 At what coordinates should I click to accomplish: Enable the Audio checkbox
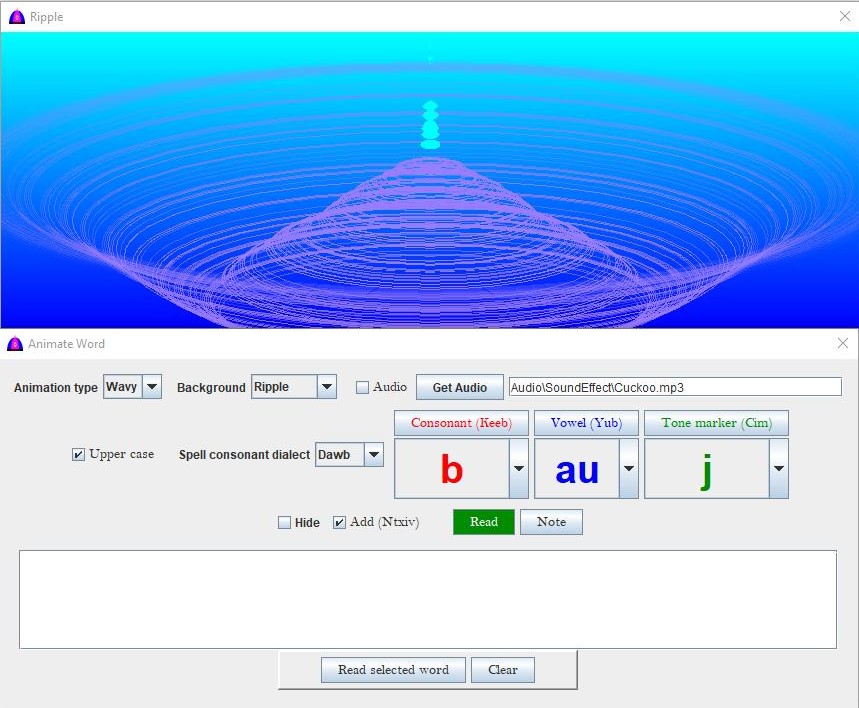click(363, 387)
